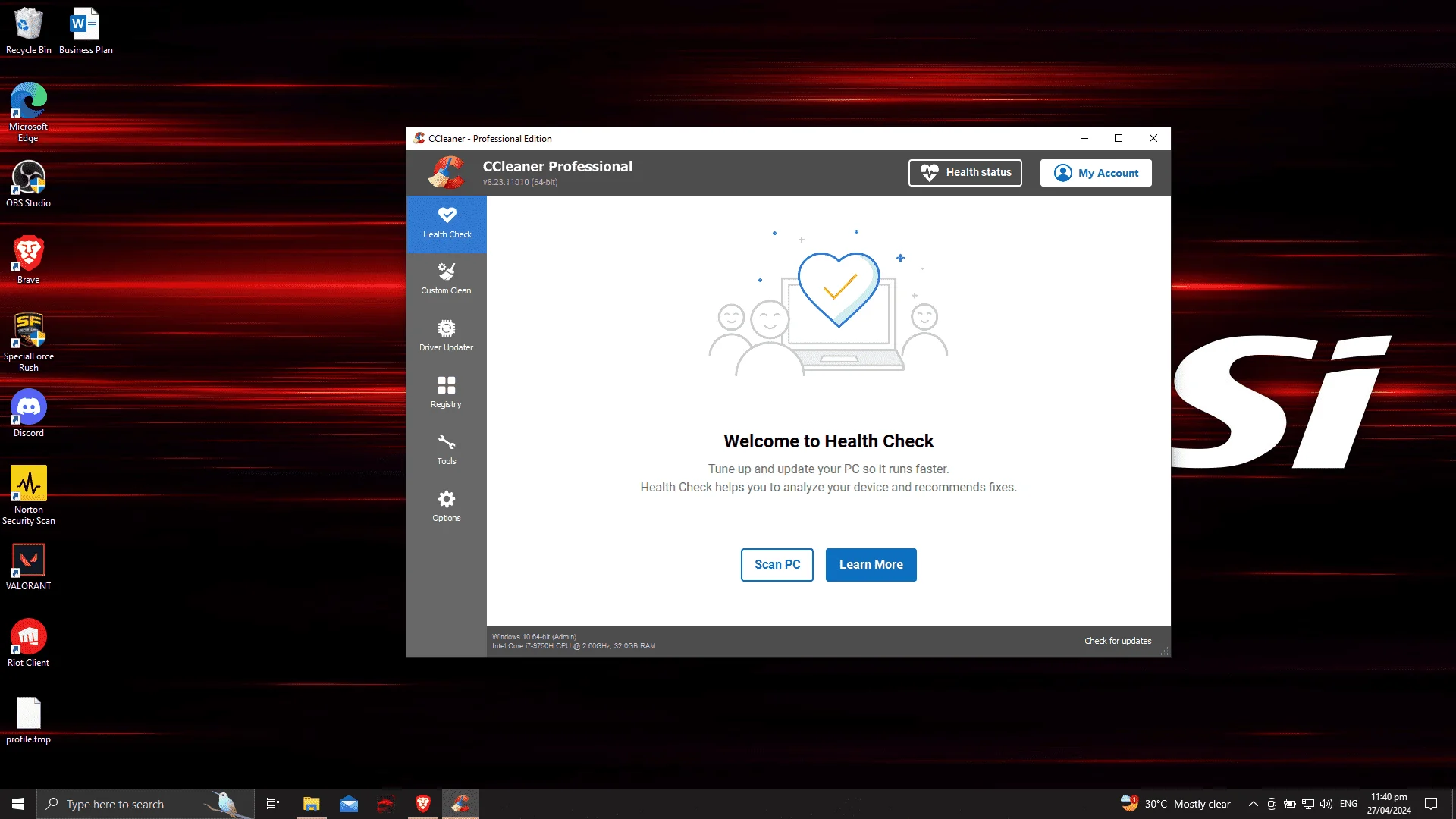The height and width of the screenshot is (819, 1456).
Task: Open File Explorer from the taskbar
Action: (x=312, y=804)
